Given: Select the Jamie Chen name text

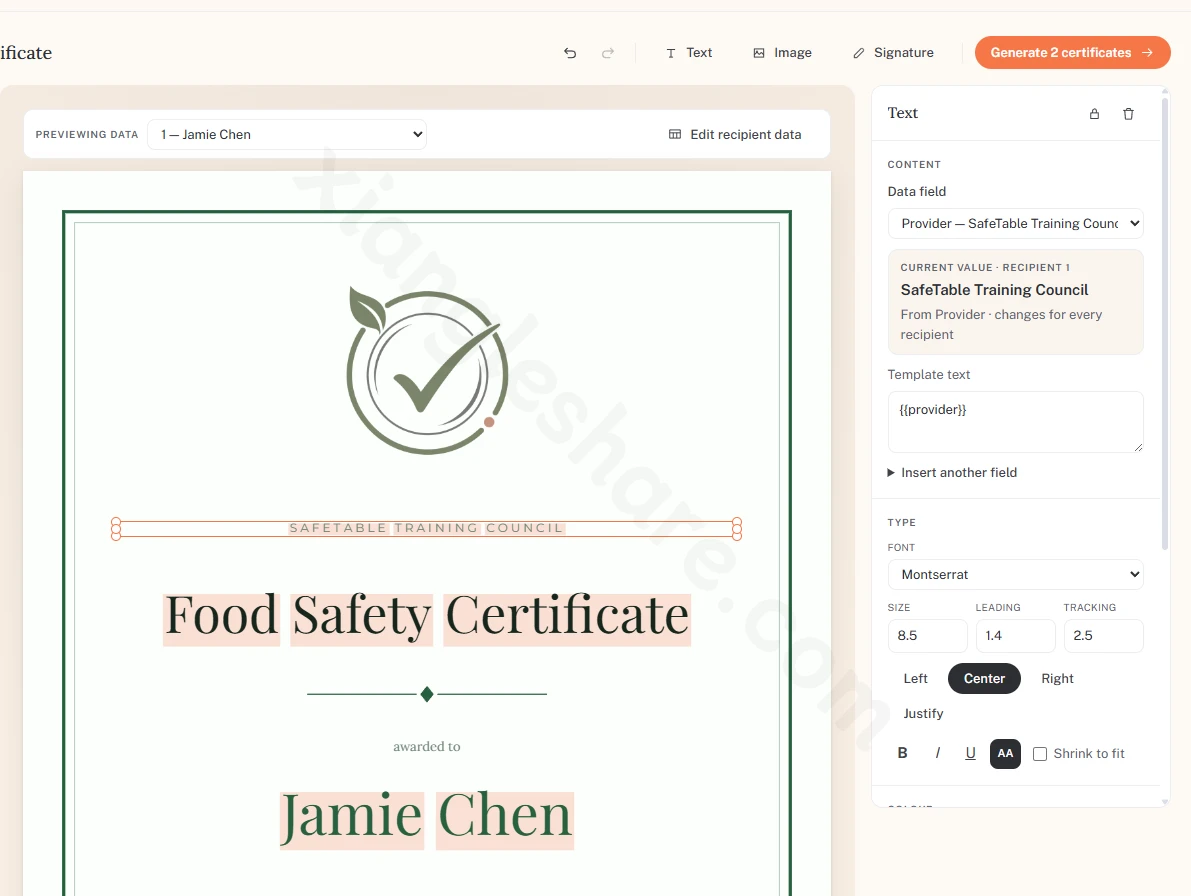Looking at the screenshot, I should coord(427,818).
